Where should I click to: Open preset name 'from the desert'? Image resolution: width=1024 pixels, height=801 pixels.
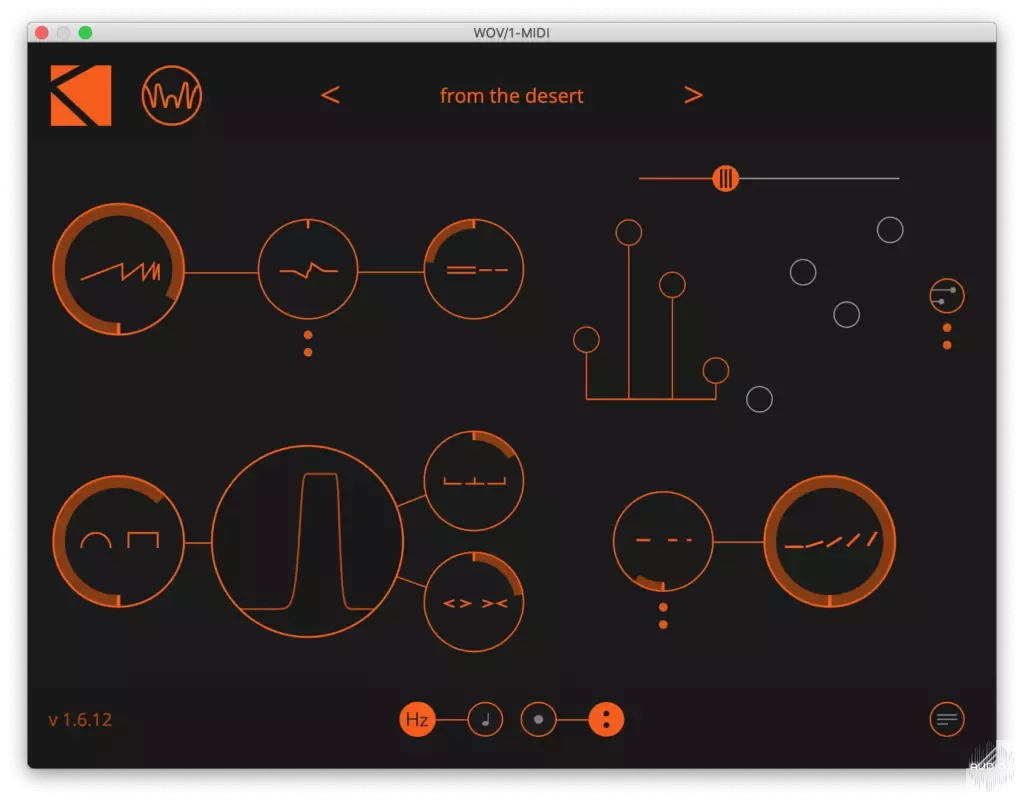(x=511, y=96)
